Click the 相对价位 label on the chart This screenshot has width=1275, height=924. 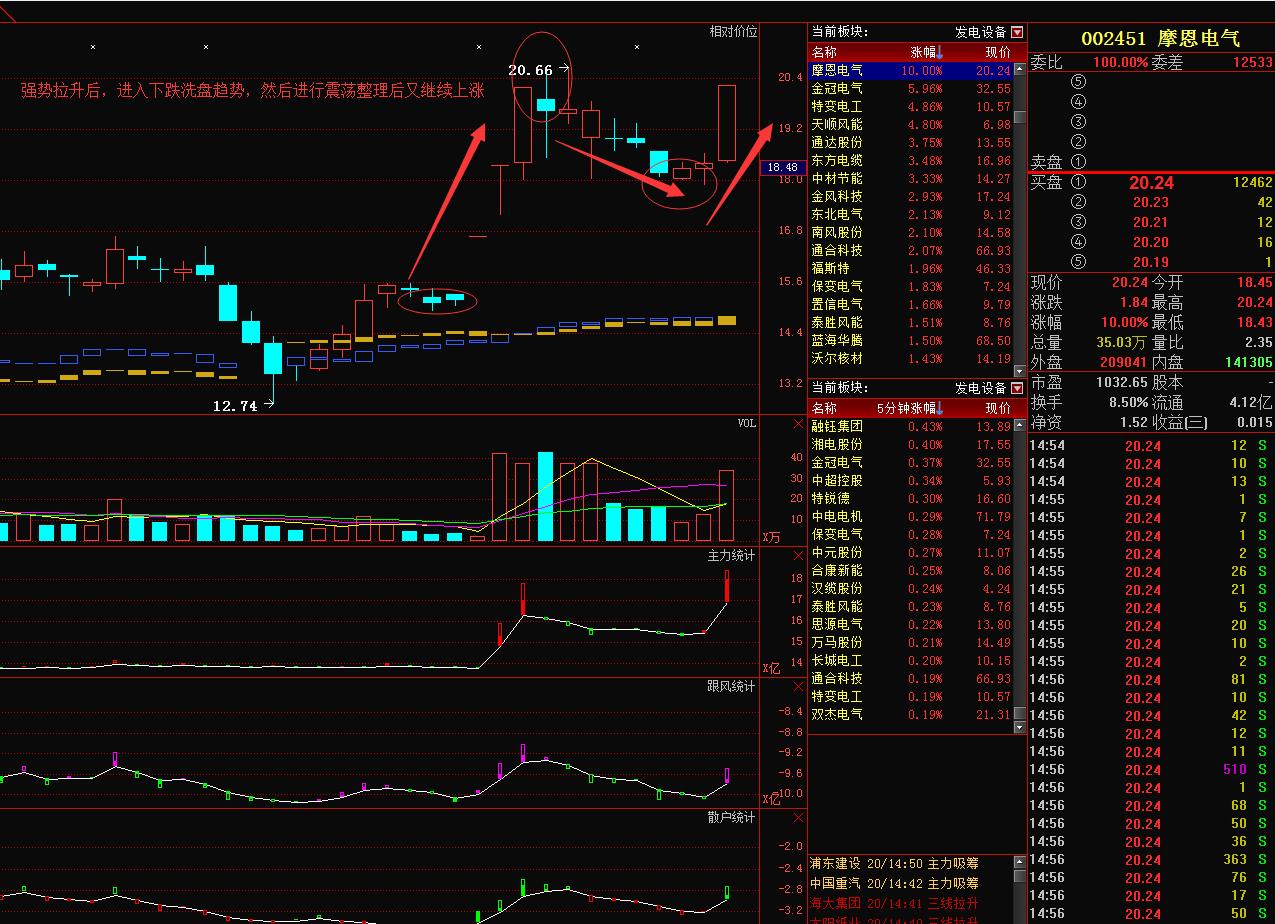click(x=732, y=32)
